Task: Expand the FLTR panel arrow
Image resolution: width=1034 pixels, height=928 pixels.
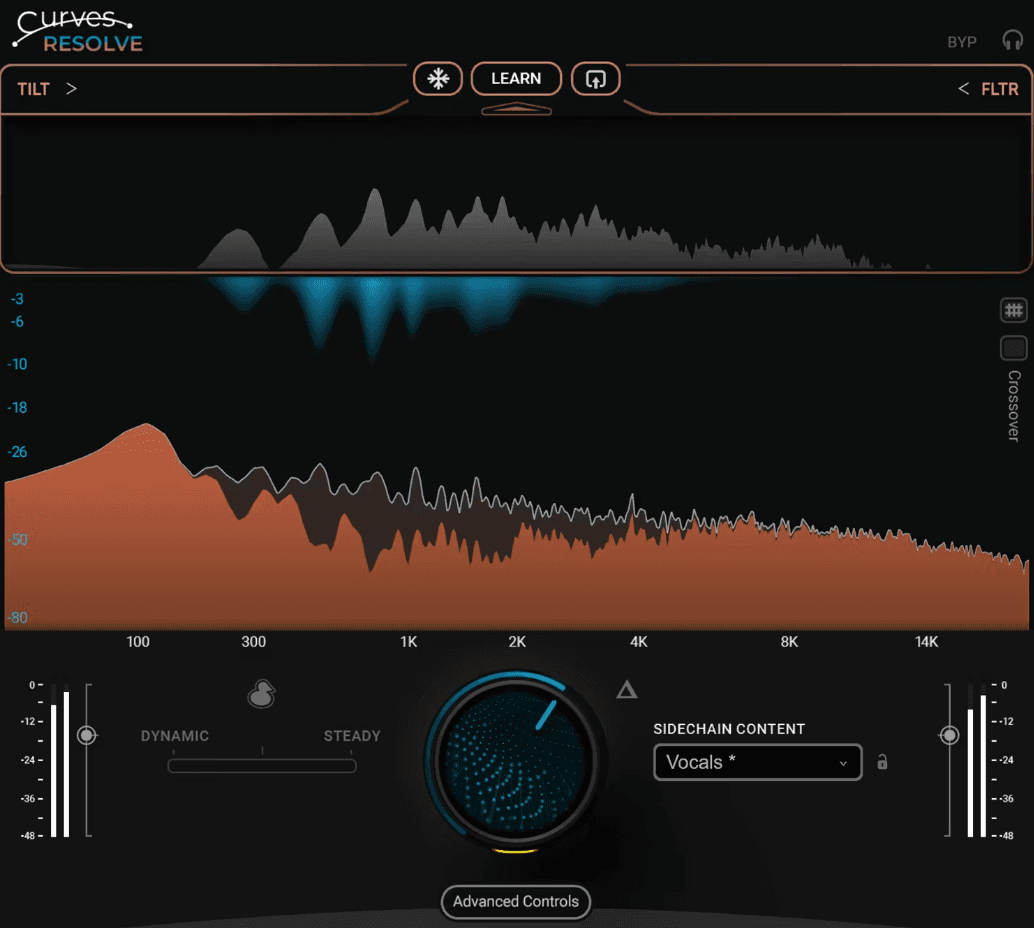Action: click(x=963, y=88)
